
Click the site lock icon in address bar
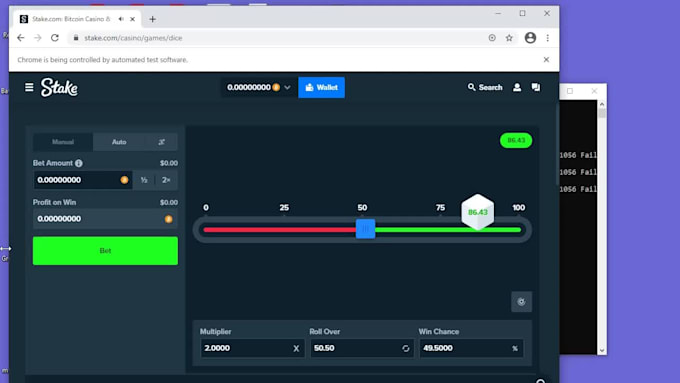tap(76, 38)
